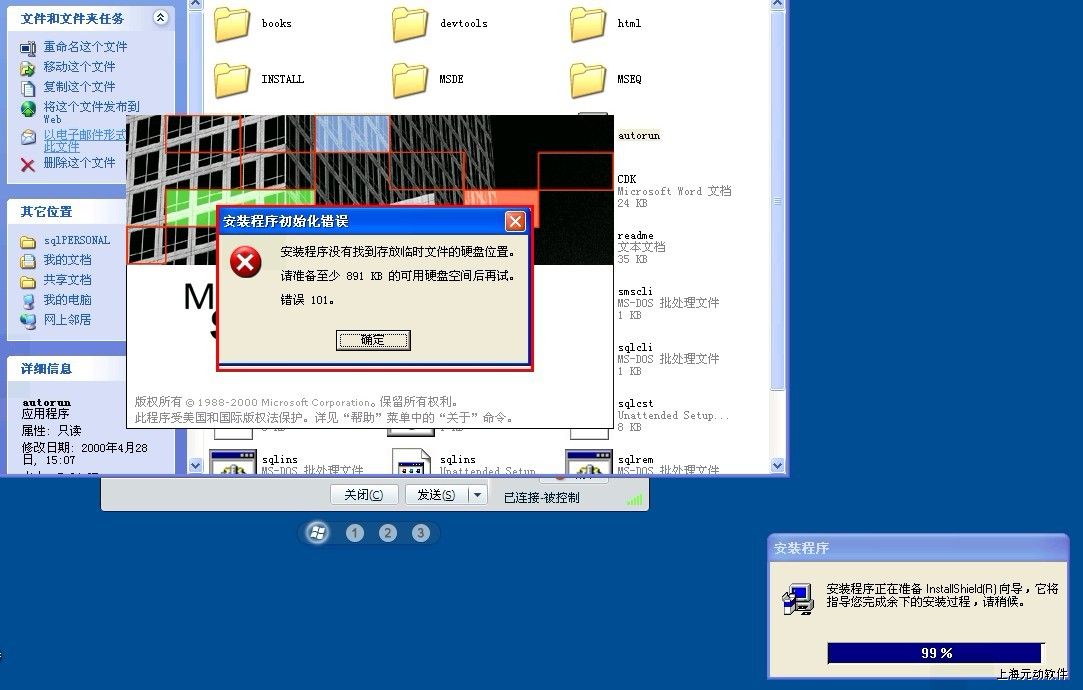
Task: Click 确定 in the error dialog
Action: coord(373,340)
